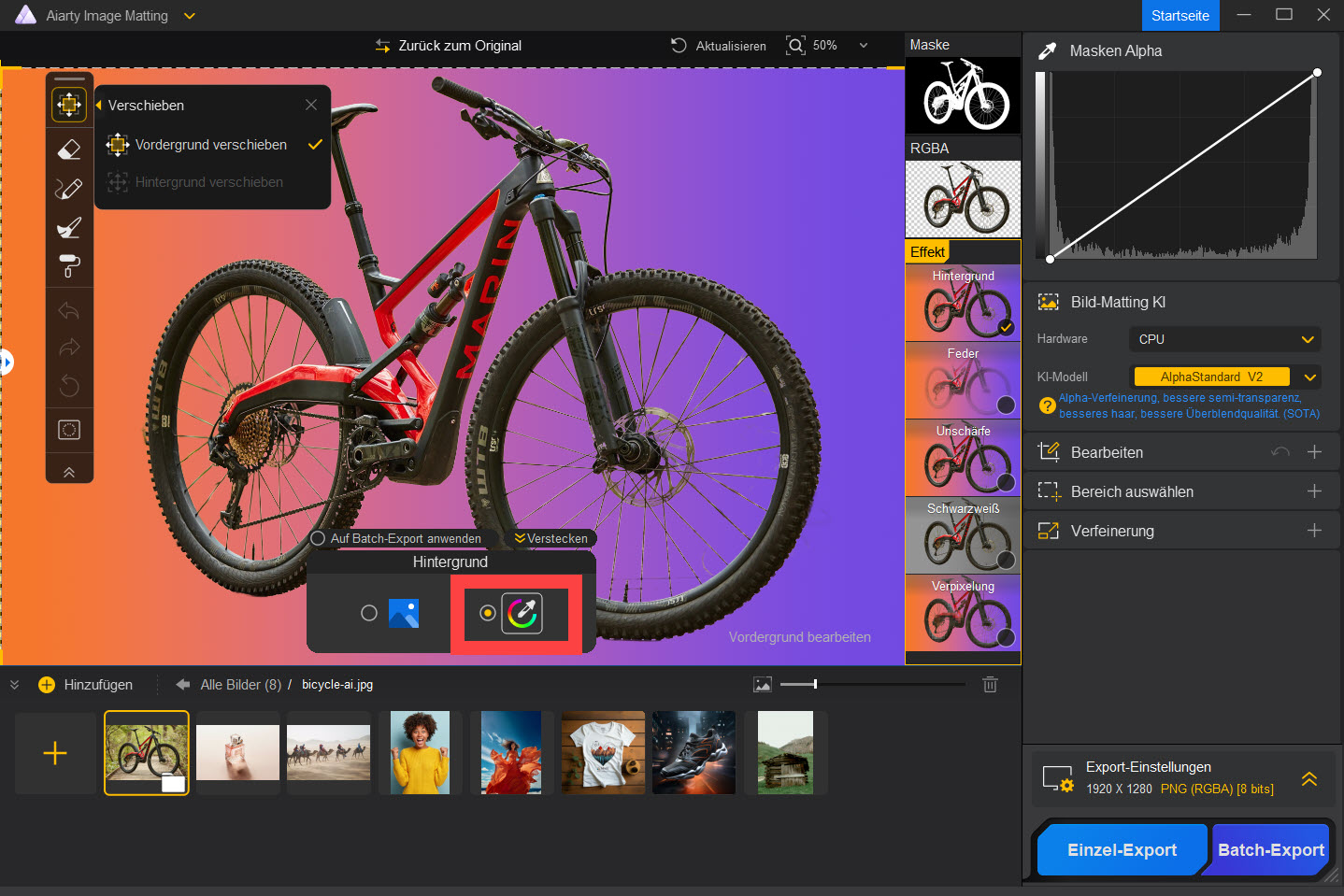The image size is (1344, 896).
Task: Open the 50% zoom dropdown
Action: [x=863, y=45]
